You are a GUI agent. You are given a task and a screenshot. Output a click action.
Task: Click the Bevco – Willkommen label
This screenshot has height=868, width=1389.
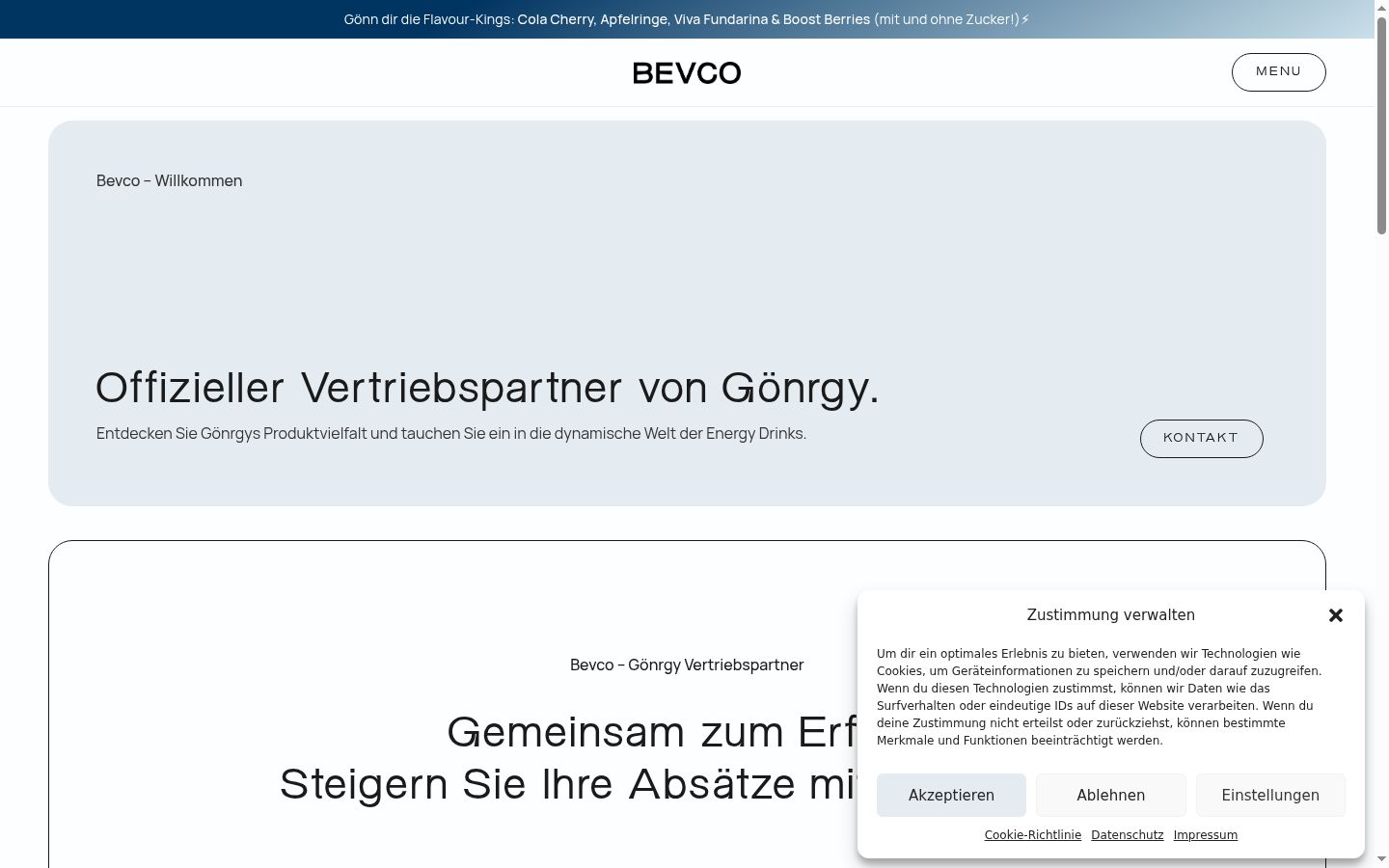click(170, 181)
